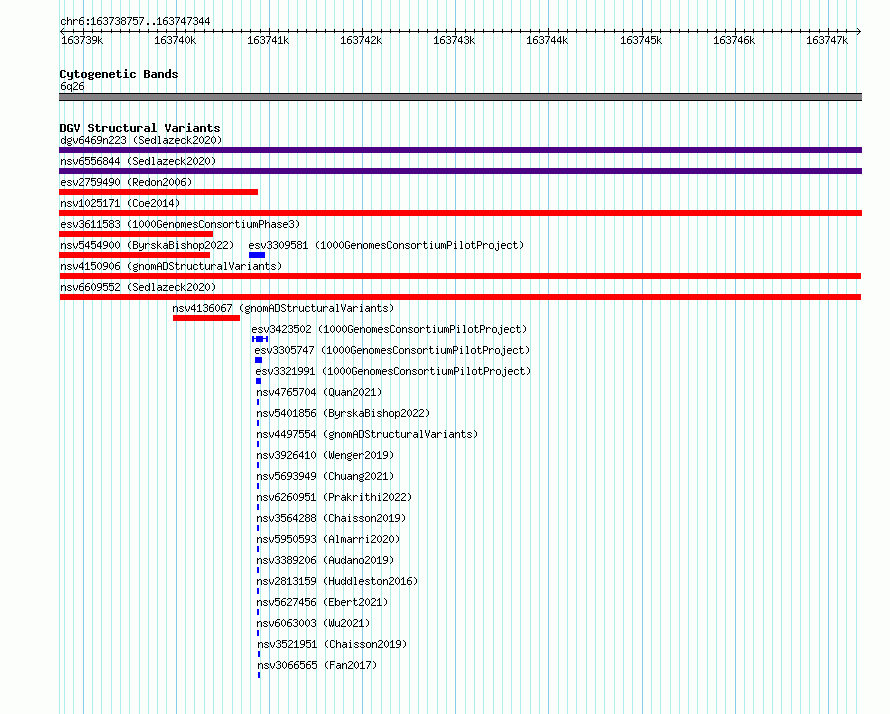The image size is (890, 714).
Task: Open variant nsv3521951 (Chaisson2019)
Action: pyautogui.click(x=333, y=644)
